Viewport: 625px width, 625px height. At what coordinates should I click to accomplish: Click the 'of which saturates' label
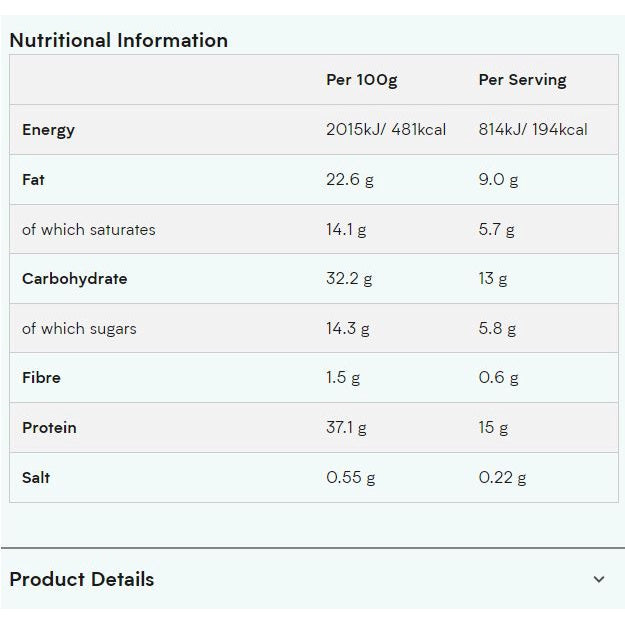(x=89, y=229)
